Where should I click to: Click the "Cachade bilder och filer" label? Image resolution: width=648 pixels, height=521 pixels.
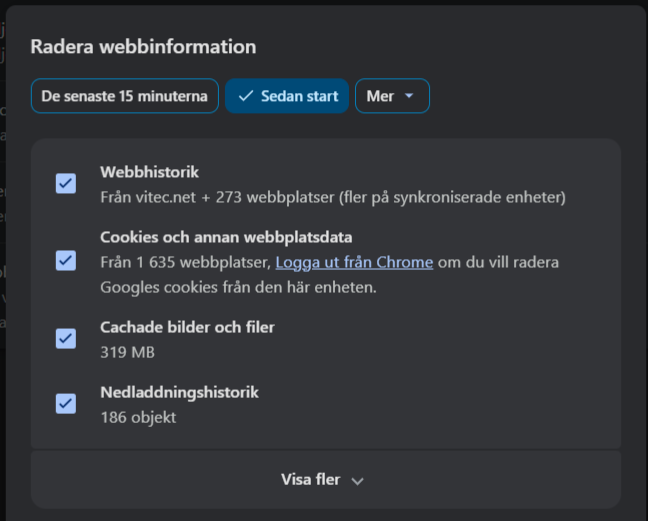187,328
